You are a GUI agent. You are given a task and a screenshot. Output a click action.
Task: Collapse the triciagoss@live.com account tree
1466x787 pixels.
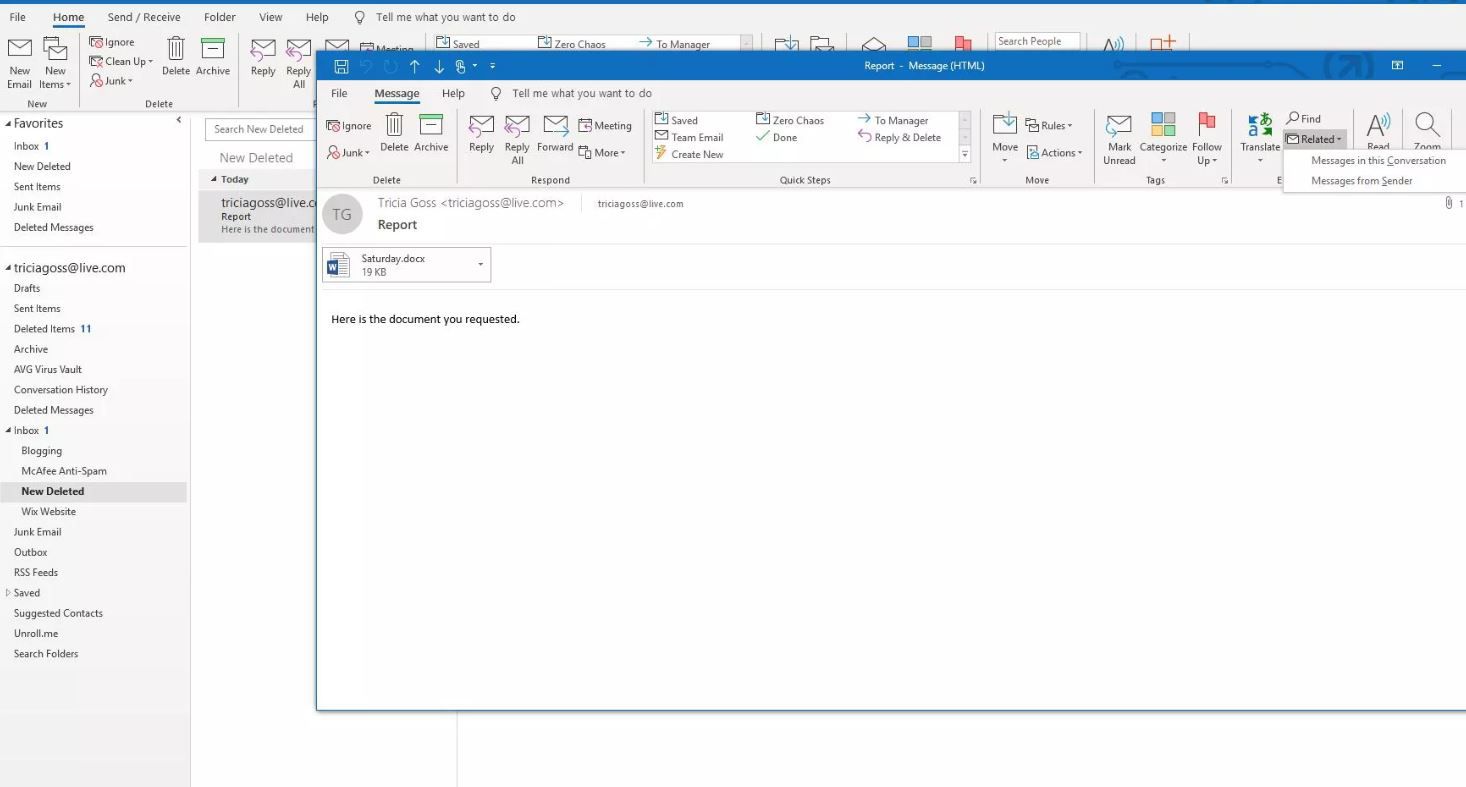coord(9,268)
